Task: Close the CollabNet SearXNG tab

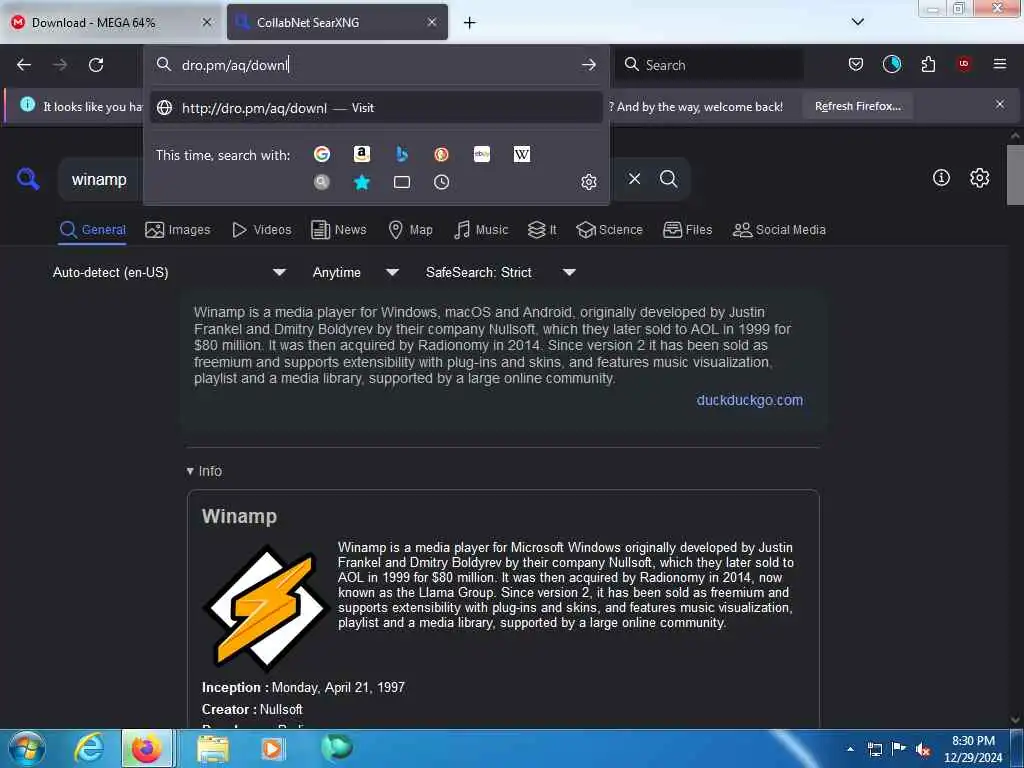Action: pos(432,22)
